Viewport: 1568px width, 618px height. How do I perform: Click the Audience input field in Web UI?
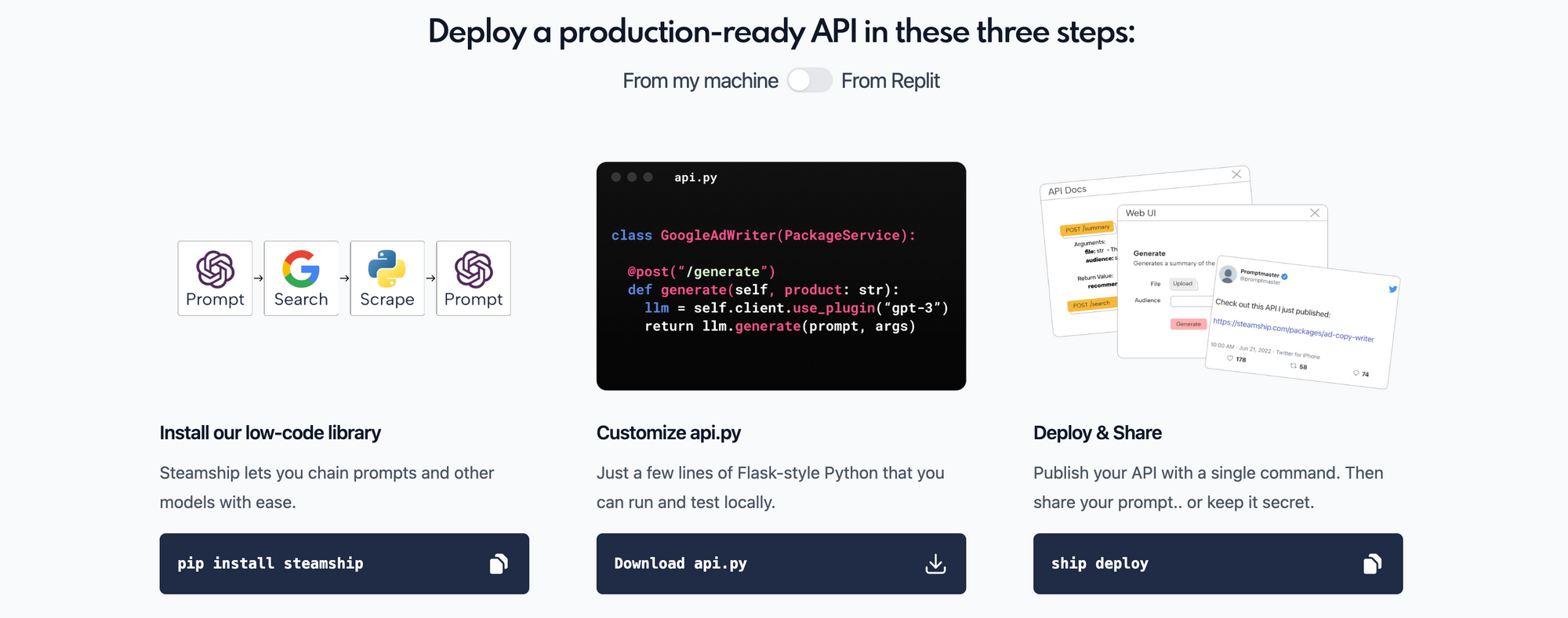click(x=1191, y=301)
